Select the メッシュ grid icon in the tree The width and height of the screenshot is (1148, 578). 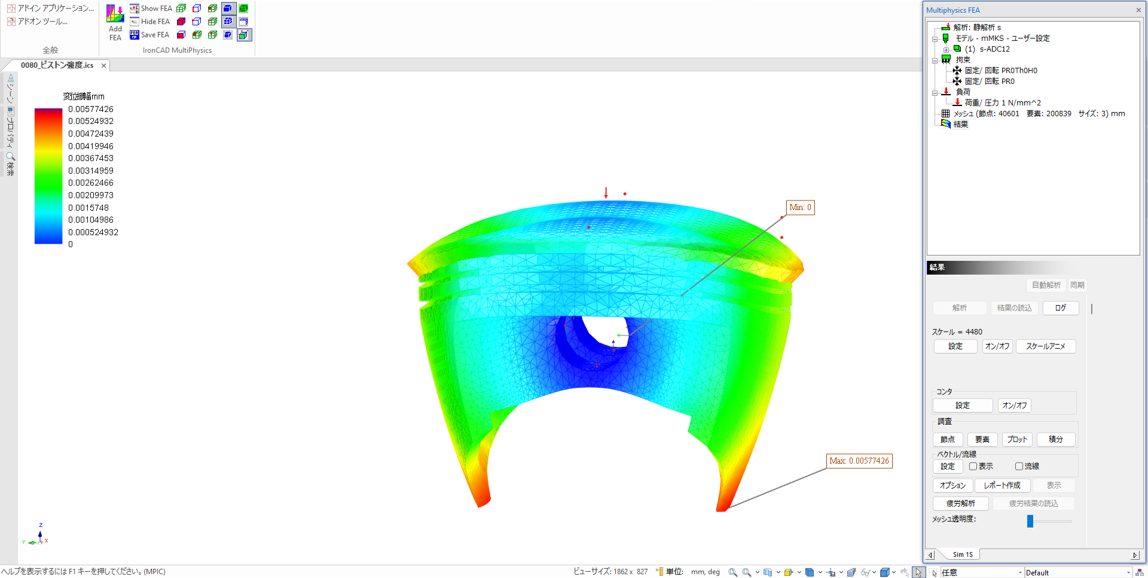coord(945,114)
